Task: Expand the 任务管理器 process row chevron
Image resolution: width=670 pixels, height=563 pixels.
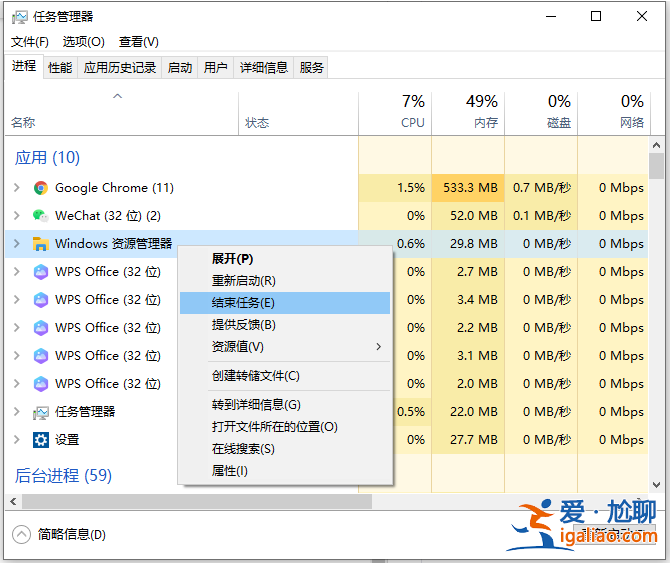Action: point(17,411)
